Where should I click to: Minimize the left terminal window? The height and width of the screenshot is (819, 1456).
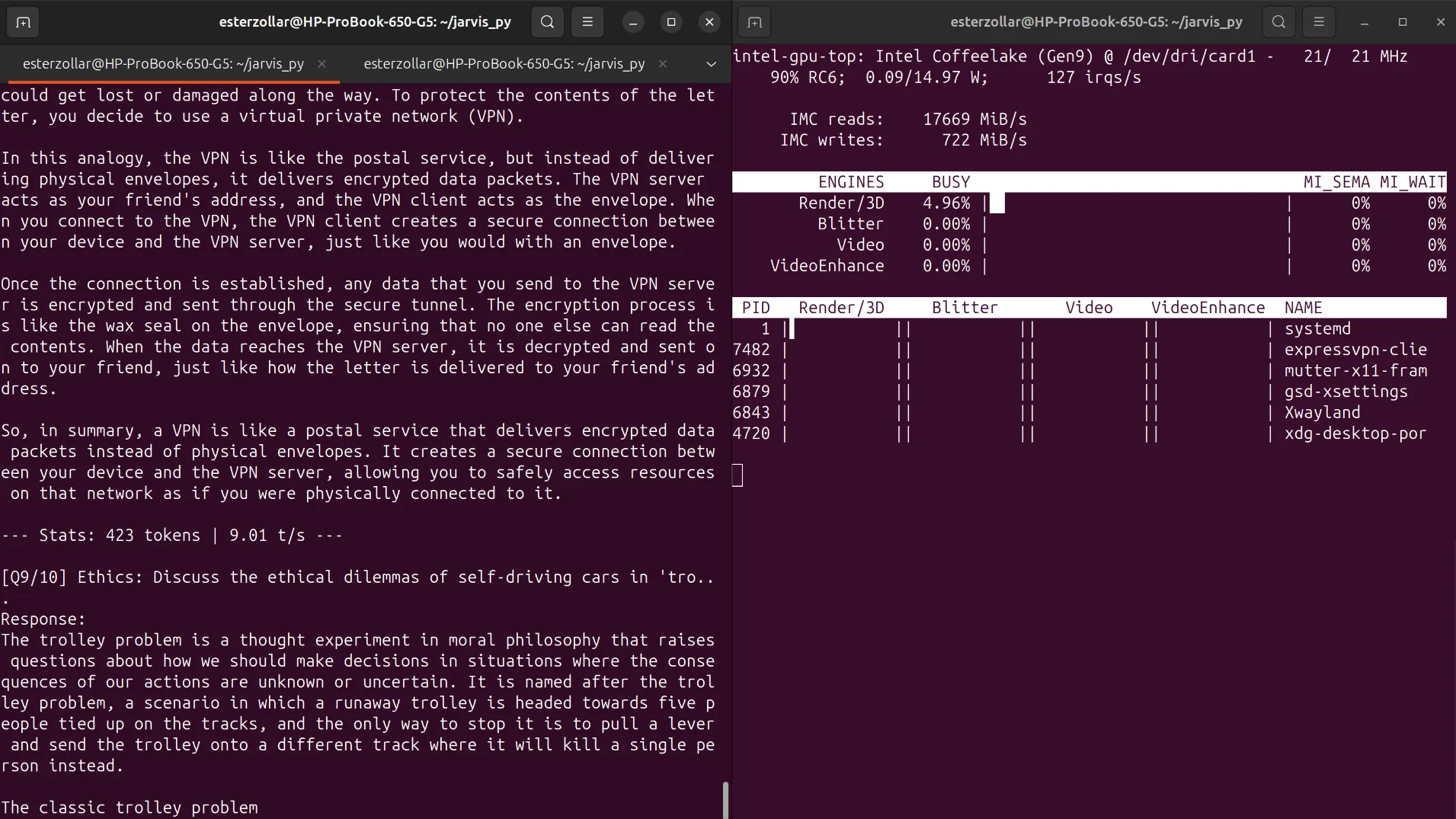[632, 22]
